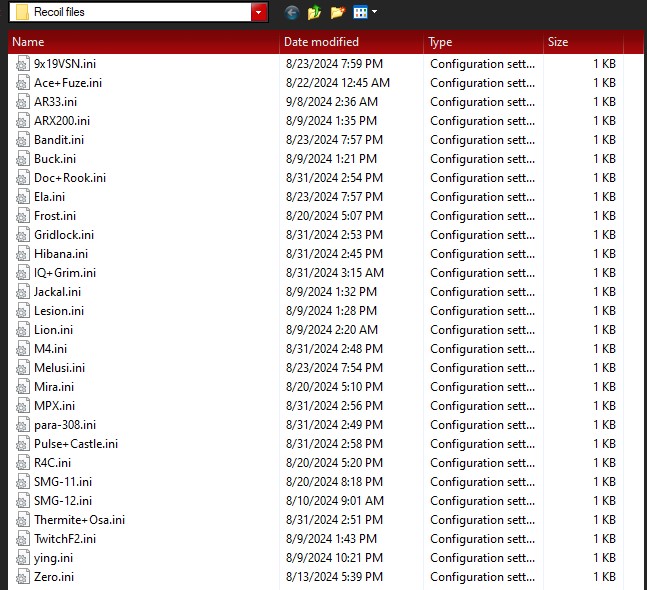647x590 pixels.
Task: Select the Ela.ini file icon
Action: coord(23,196)
